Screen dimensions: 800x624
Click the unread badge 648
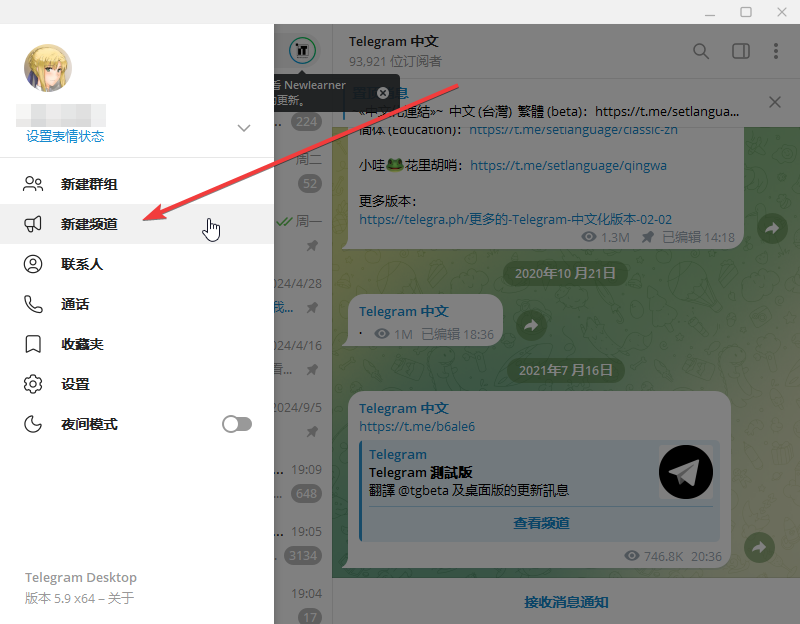(306, 493)
